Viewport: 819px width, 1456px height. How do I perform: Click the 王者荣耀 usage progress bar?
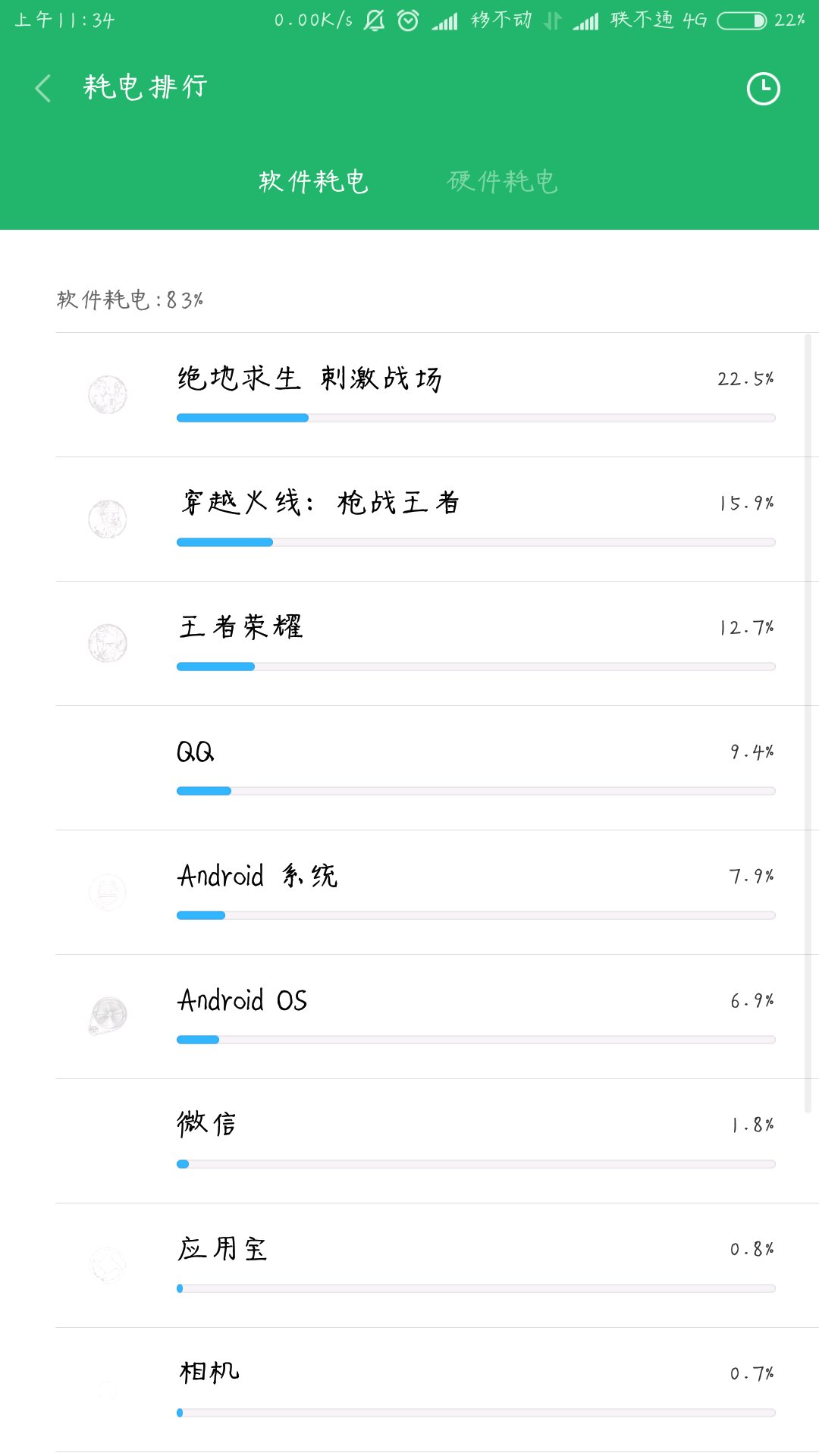tap(475, 667)
